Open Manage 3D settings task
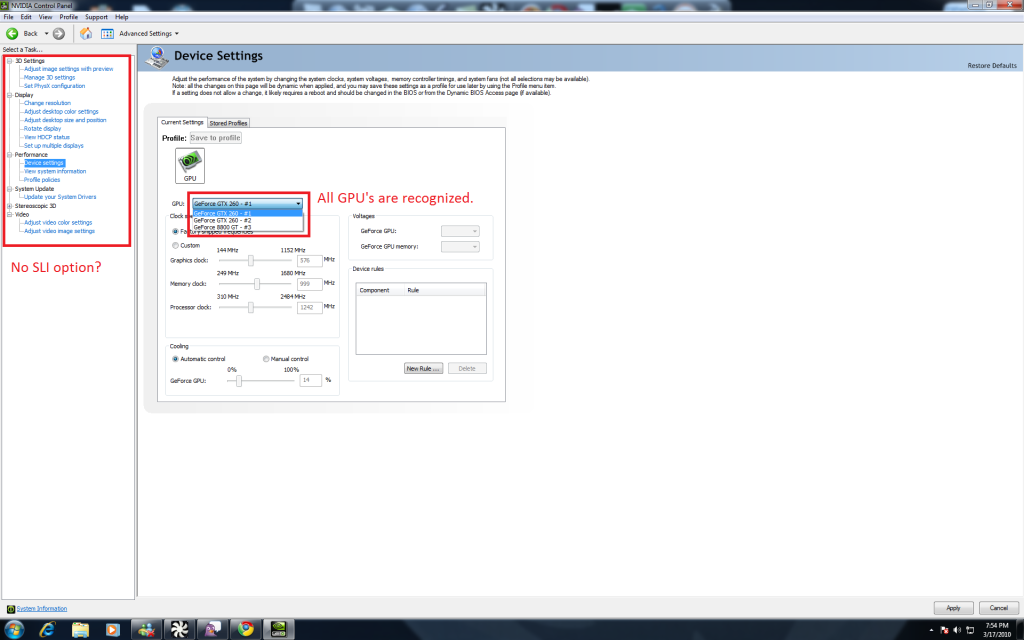 50,78
